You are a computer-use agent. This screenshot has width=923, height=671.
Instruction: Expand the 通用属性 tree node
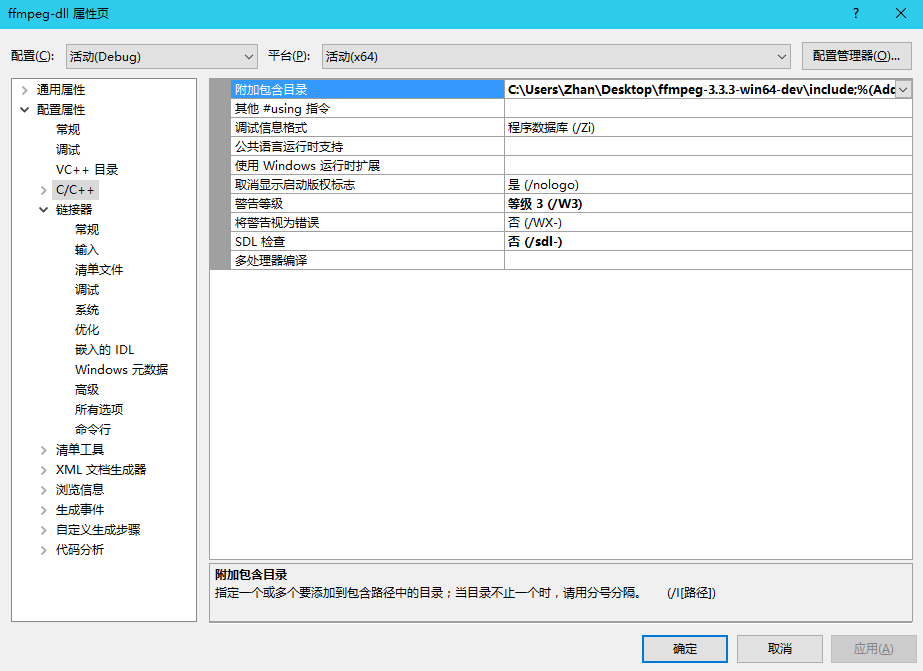(25, 90)
